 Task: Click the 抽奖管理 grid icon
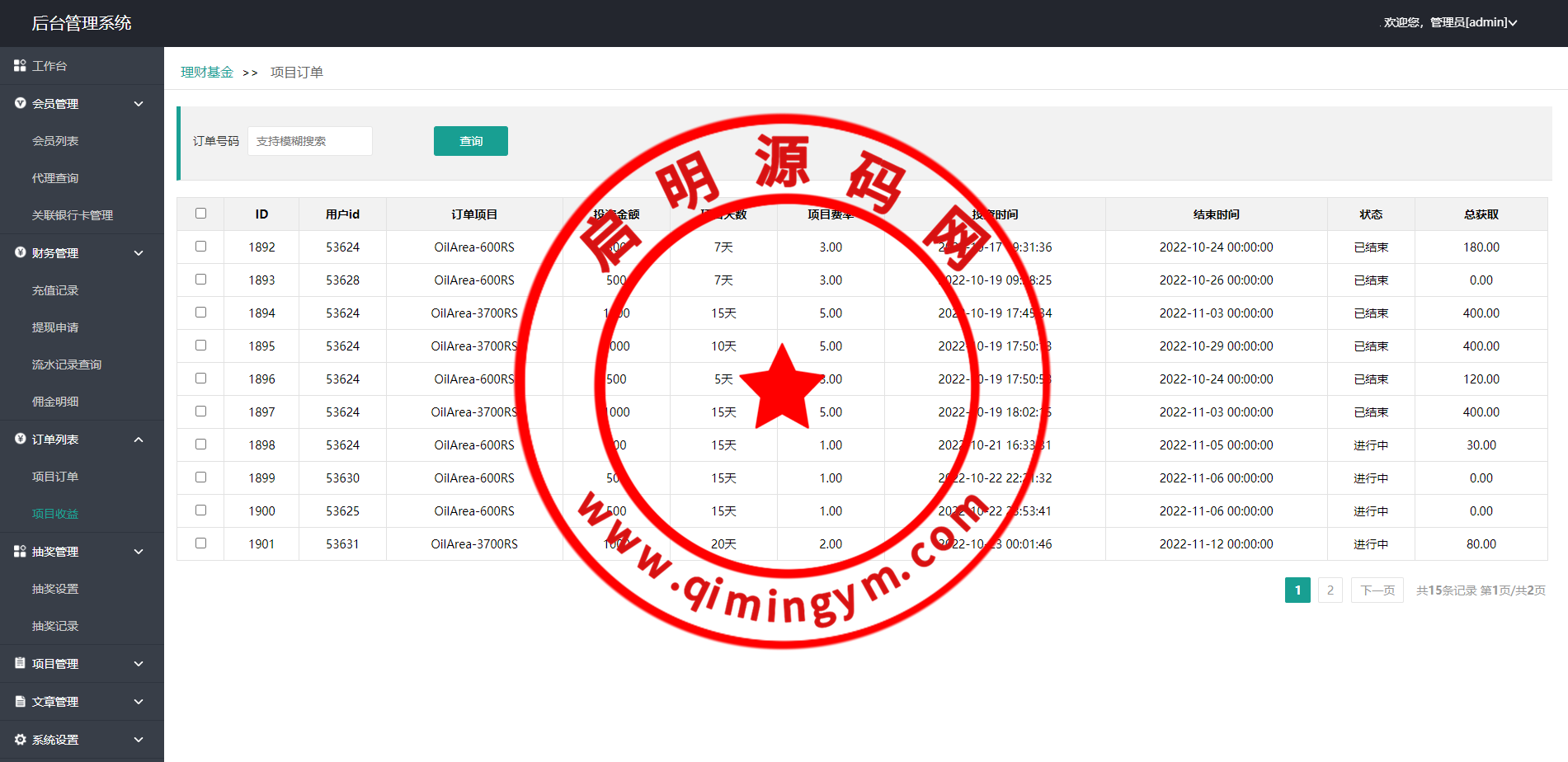20,551
